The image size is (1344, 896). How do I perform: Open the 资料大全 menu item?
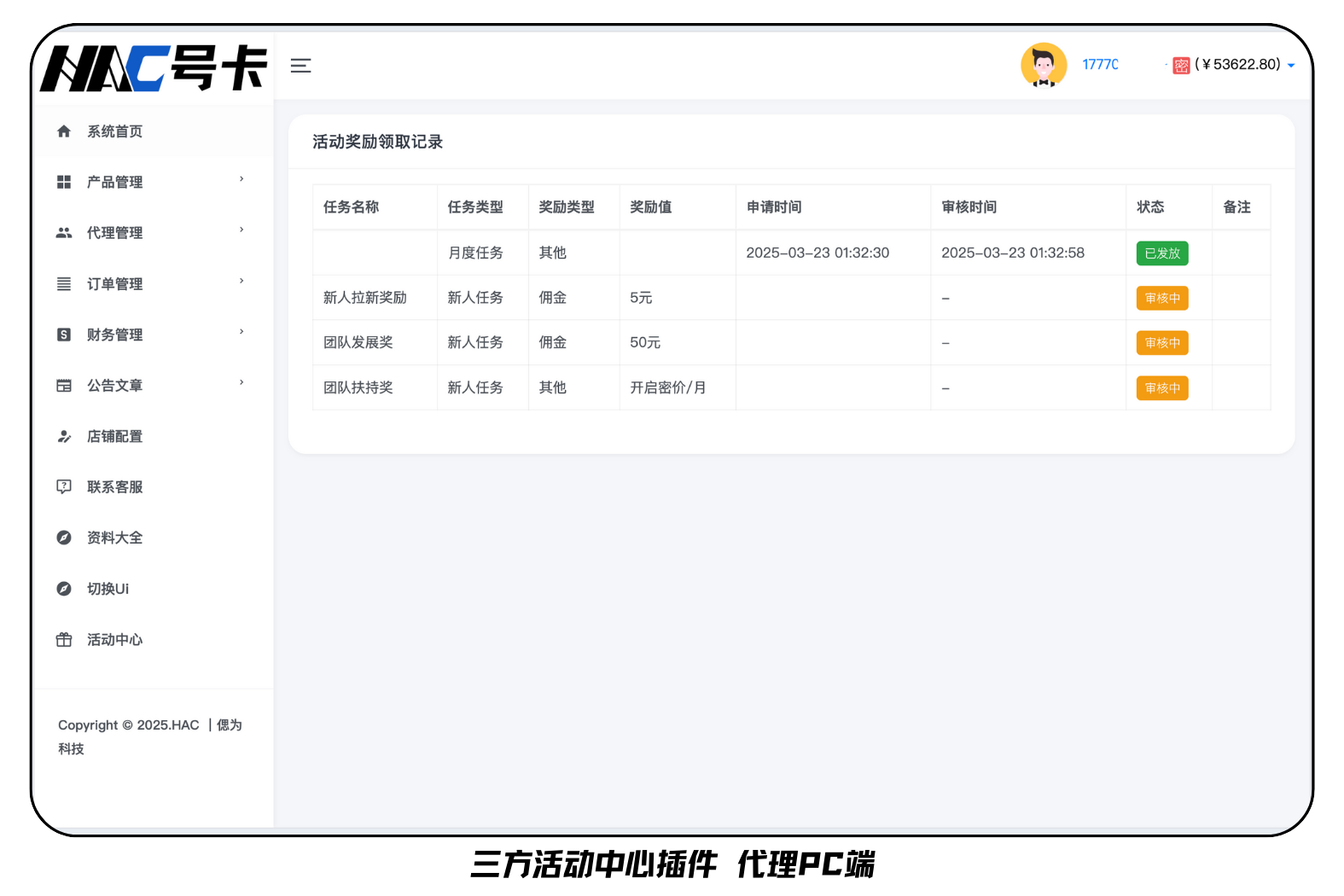[x=114, y=538]
